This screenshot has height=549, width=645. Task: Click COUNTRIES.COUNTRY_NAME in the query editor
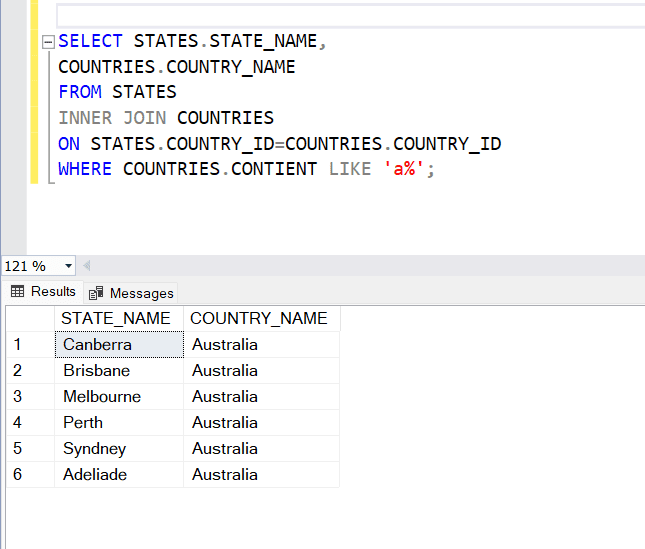177,67
